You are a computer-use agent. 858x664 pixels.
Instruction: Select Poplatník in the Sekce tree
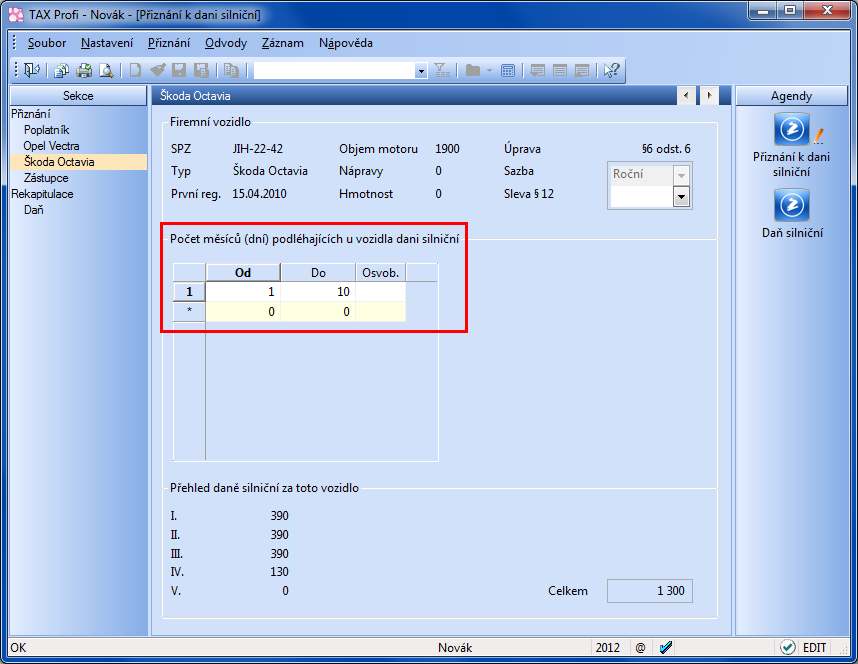click(x=47, y=130)
